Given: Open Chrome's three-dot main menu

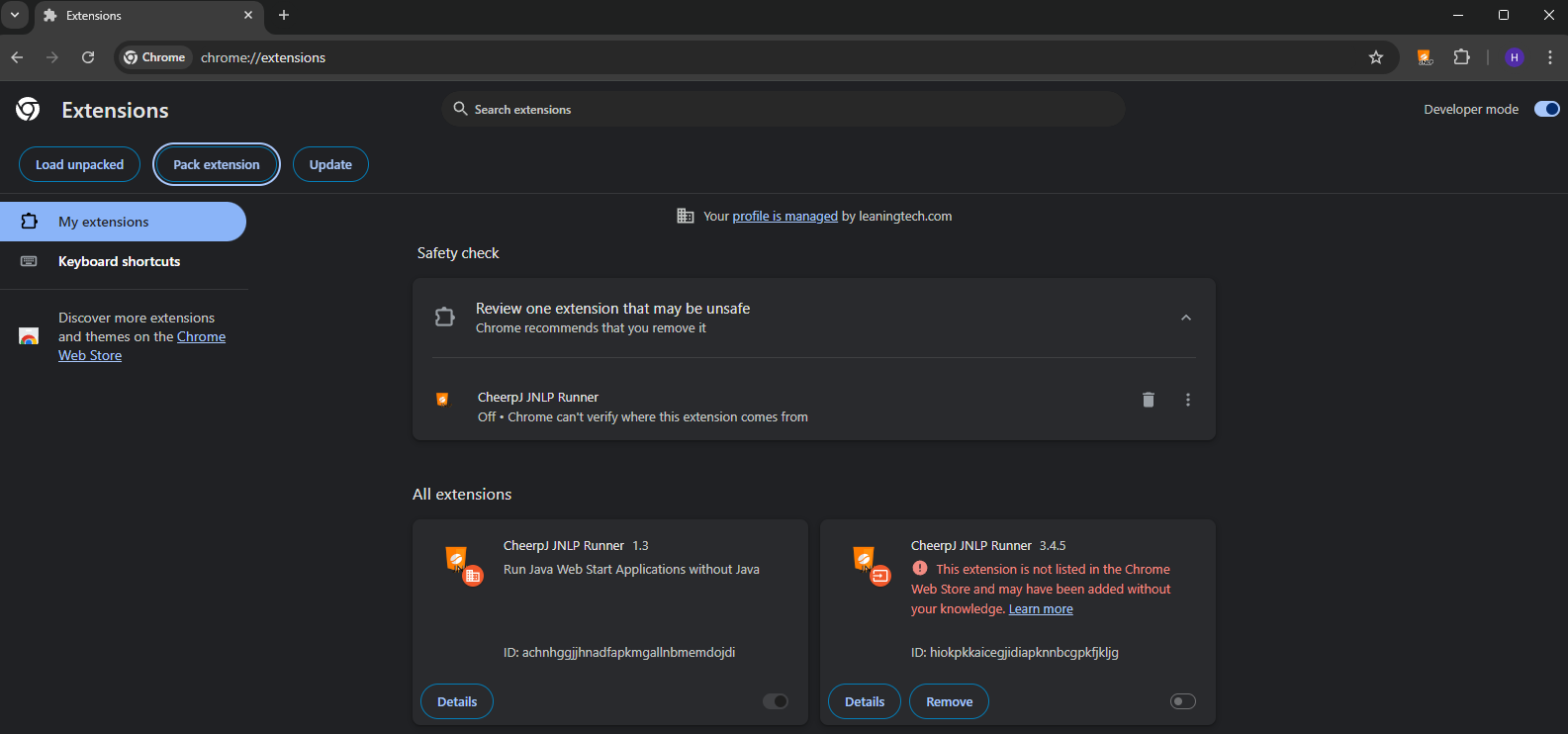Looking at the screenshot, I should [x=1549, y=57].
